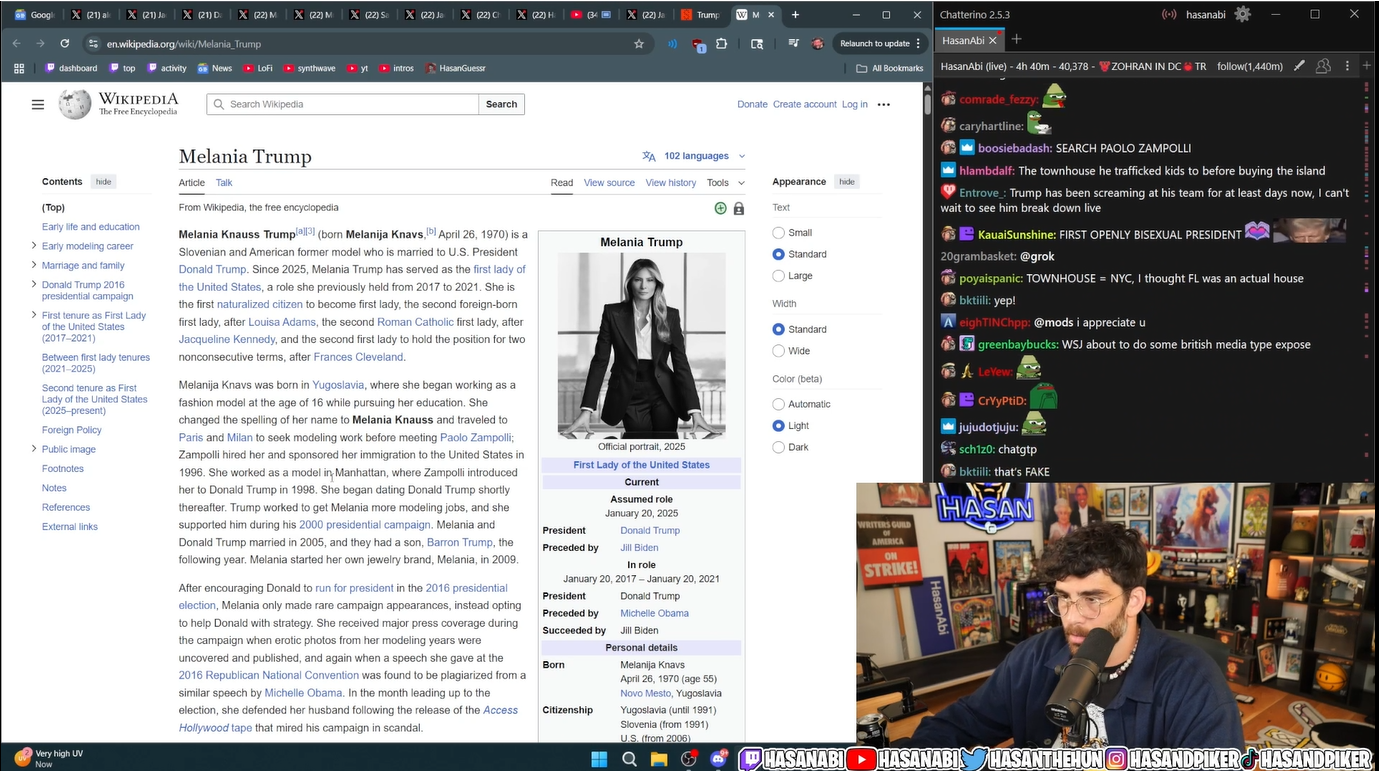Expand Marriage and family contents section
This screenshot has height=771, width=1379.
click(x=34, y=265)
